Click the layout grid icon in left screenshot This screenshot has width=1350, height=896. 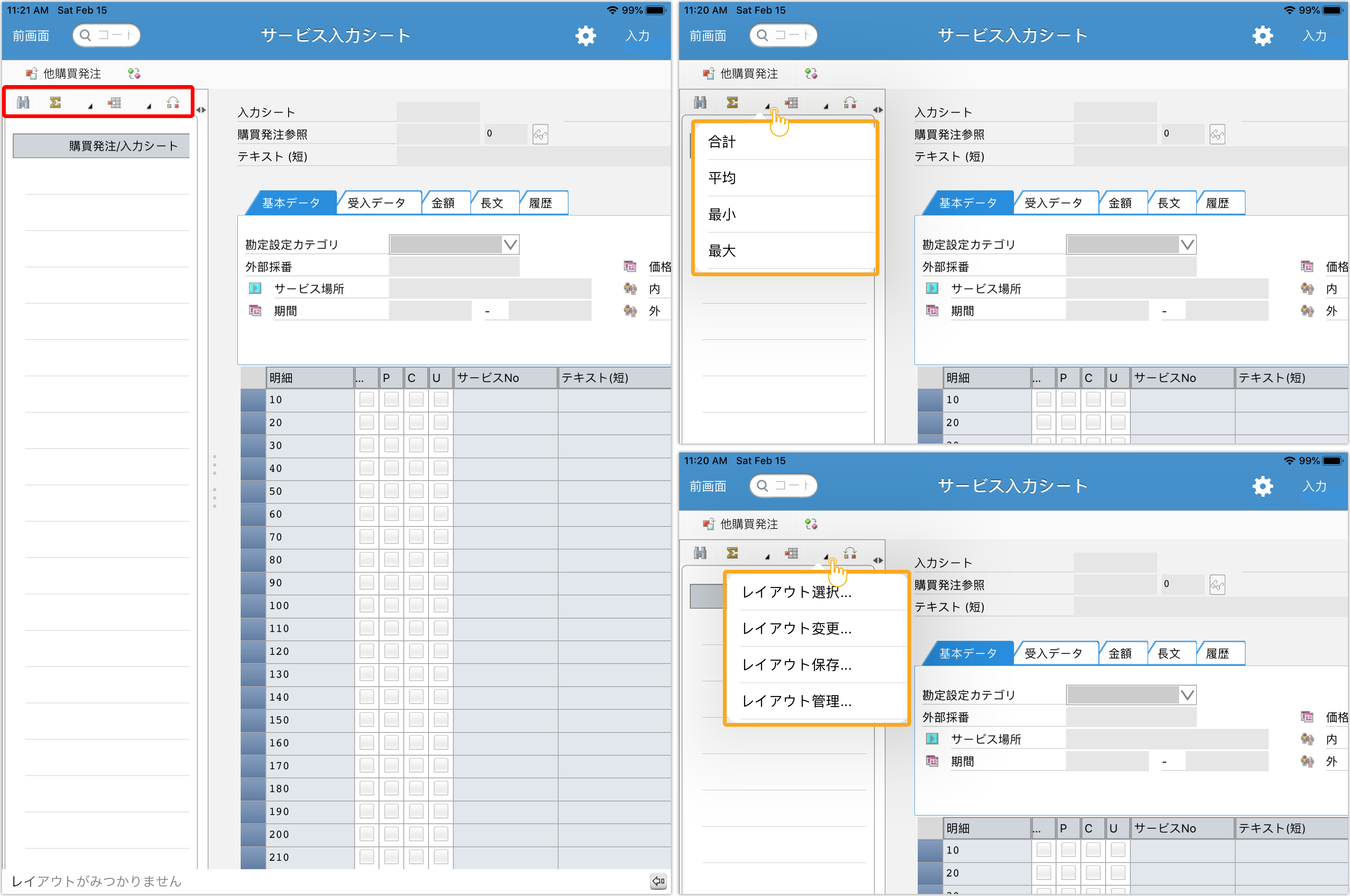(x=115, y=103)
